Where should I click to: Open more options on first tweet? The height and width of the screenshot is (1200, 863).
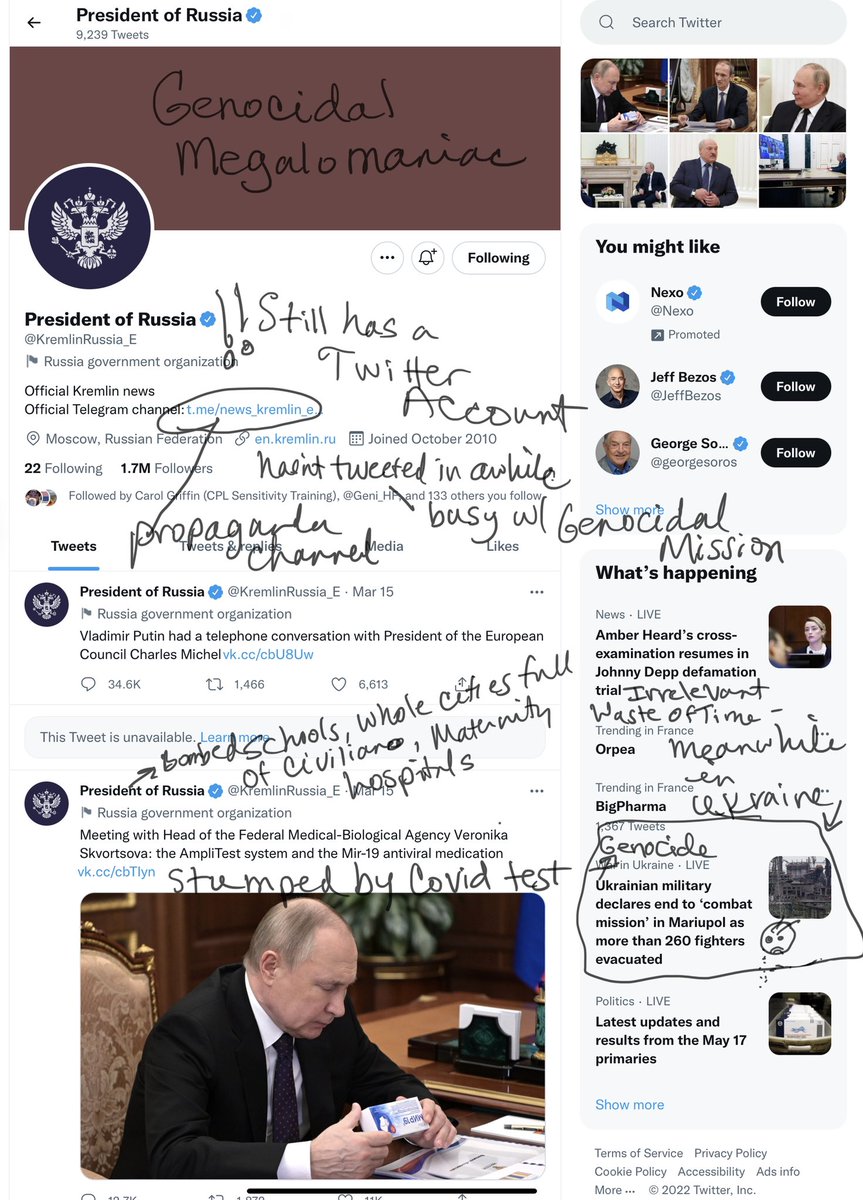(x=538, y=592)
